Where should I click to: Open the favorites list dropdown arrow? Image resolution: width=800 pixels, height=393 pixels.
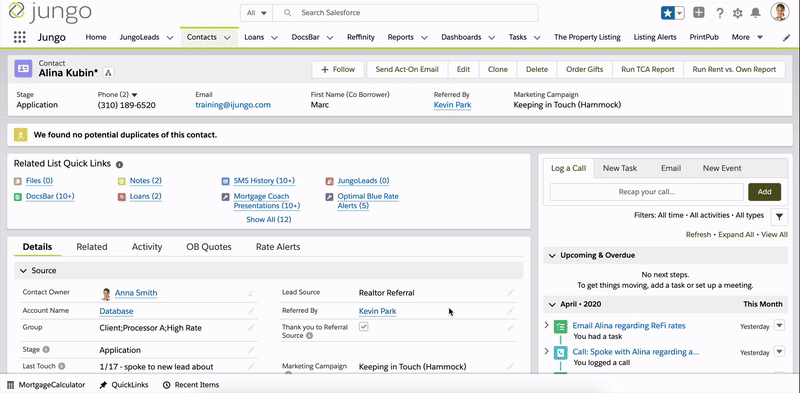[x=679, y=13]
